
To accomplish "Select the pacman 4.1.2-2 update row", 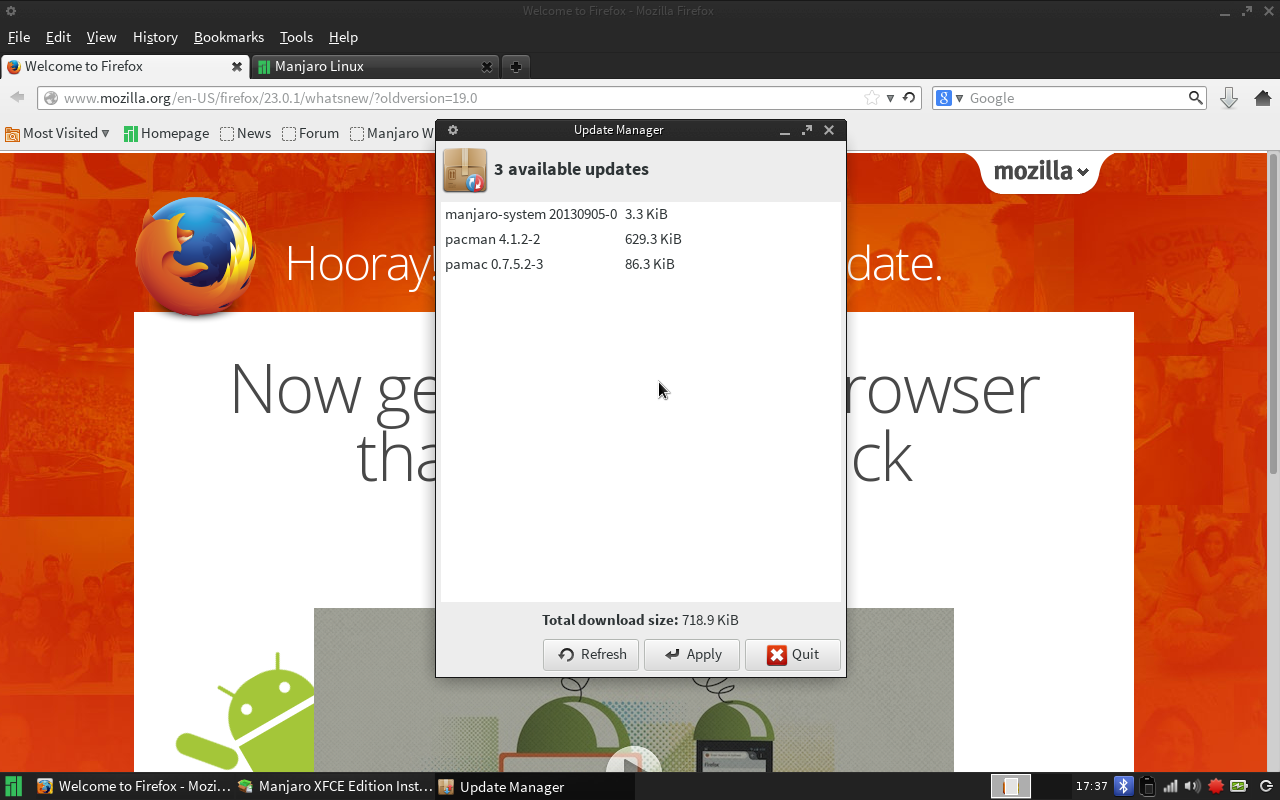I will (x=641, y=239).
